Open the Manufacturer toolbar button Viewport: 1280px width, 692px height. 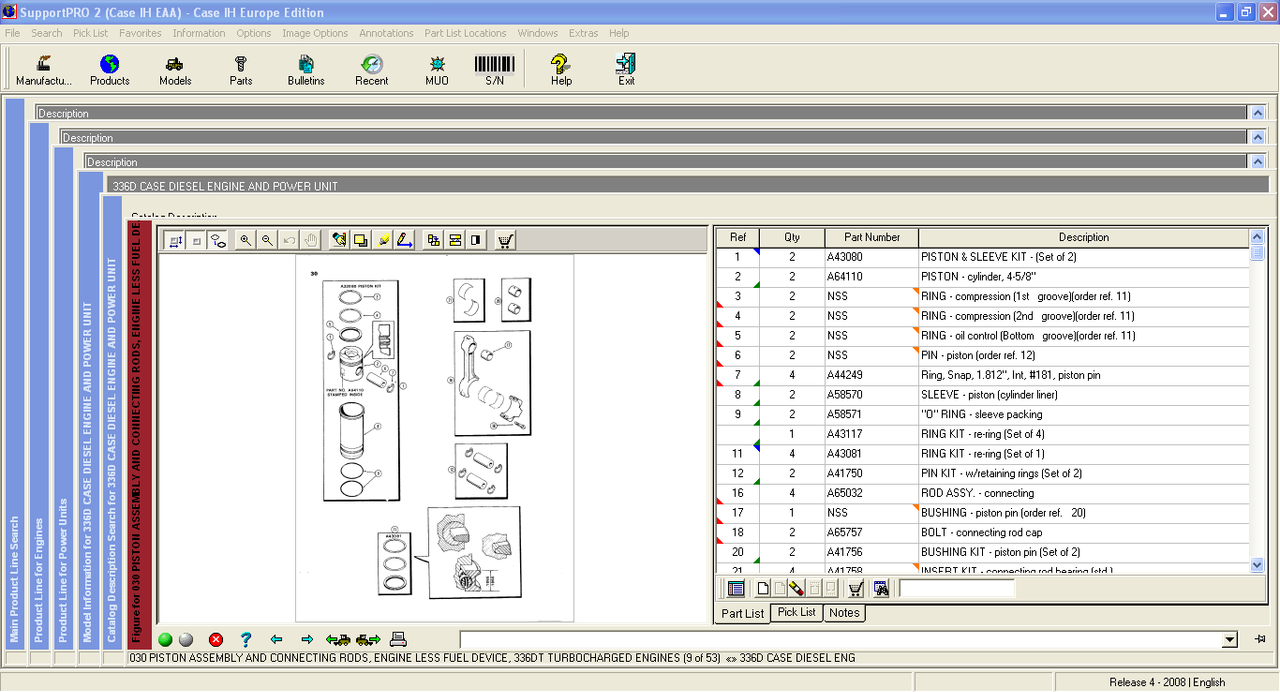[44, 70]
